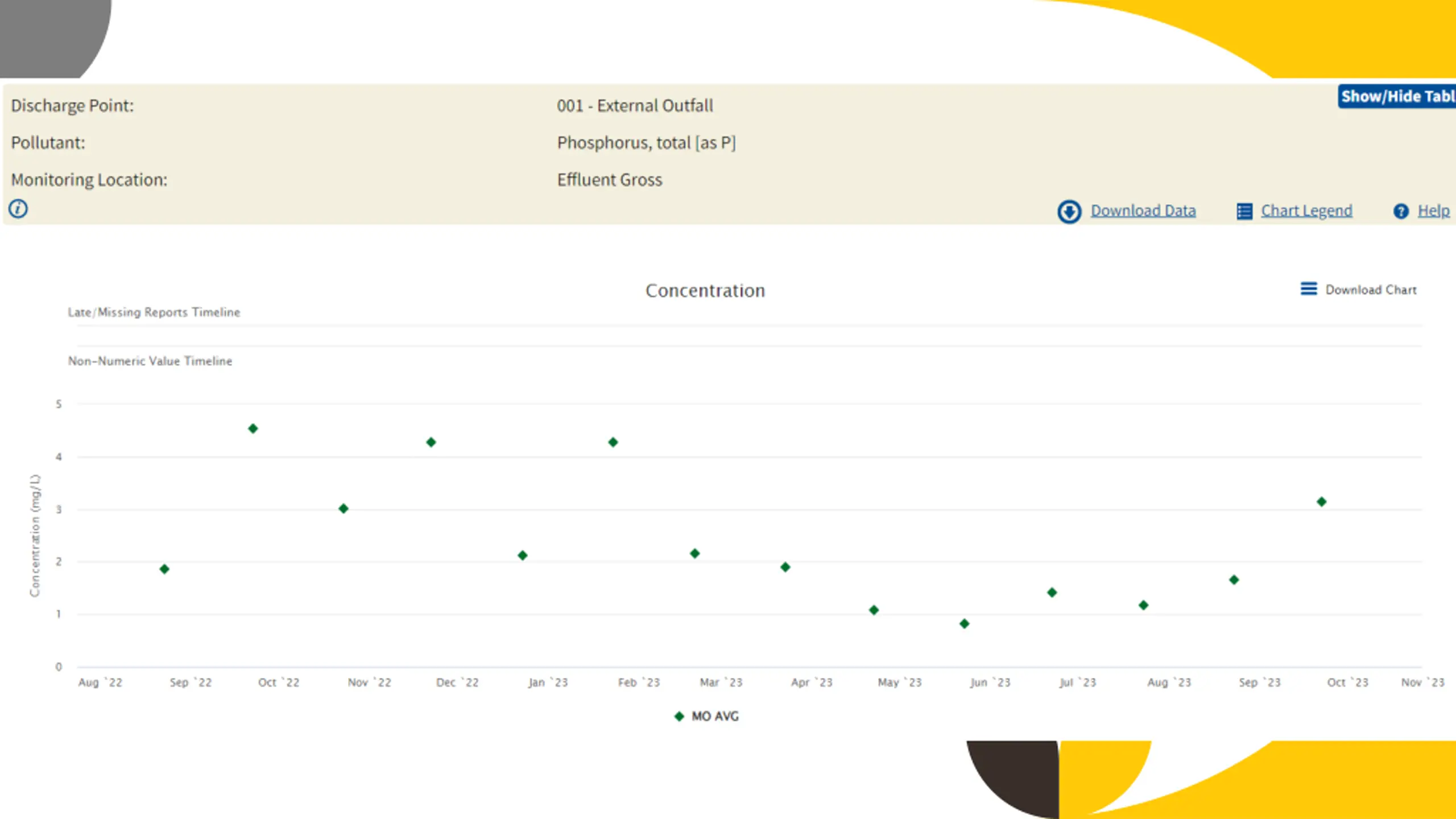Select the lowest data point before Jun '23
Viewport: 1456px width, 819px height.
click(x=965, y=624)
